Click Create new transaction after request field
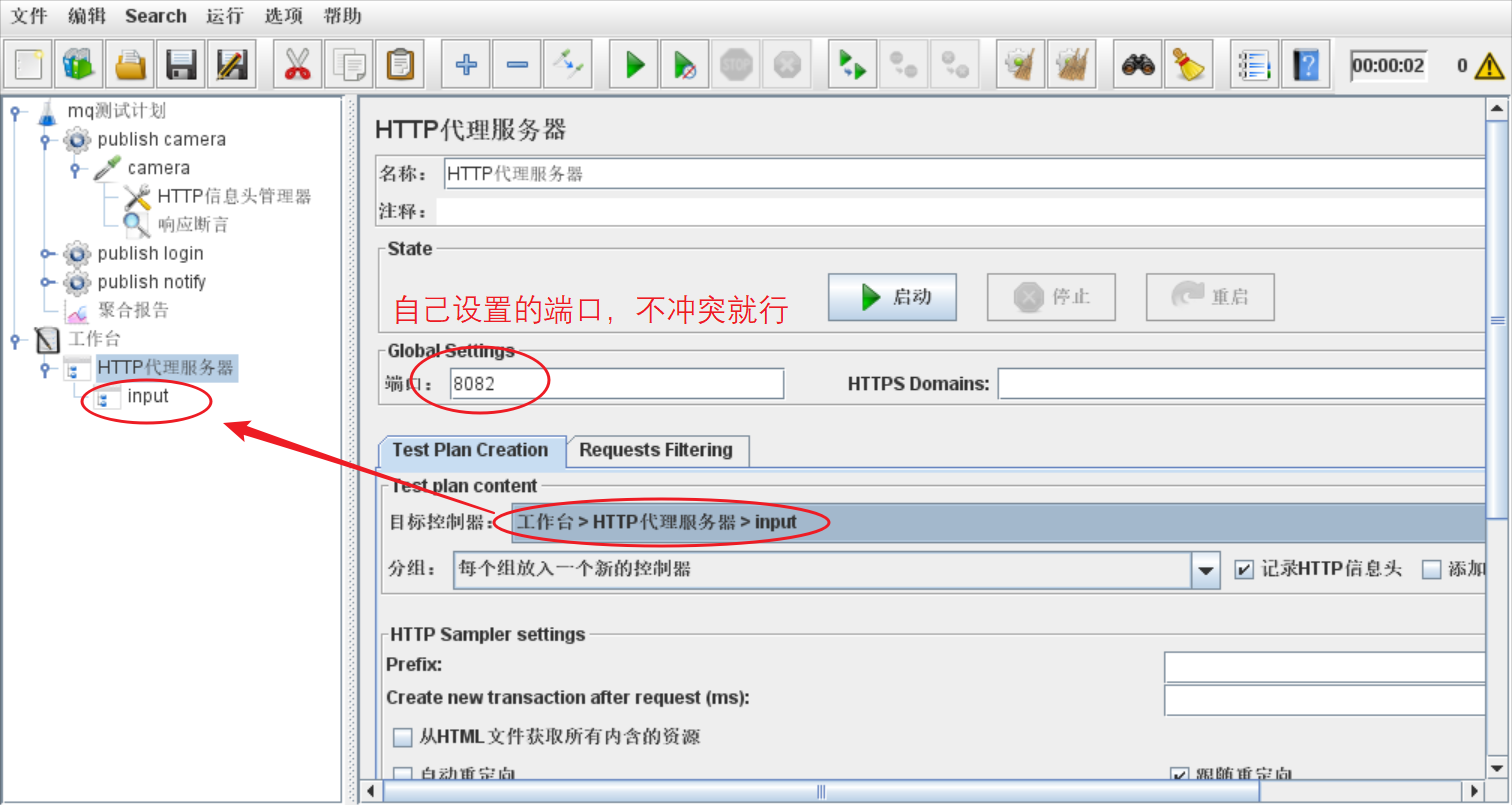This screenshot has width=1512, height=805. pos(1324,700)
